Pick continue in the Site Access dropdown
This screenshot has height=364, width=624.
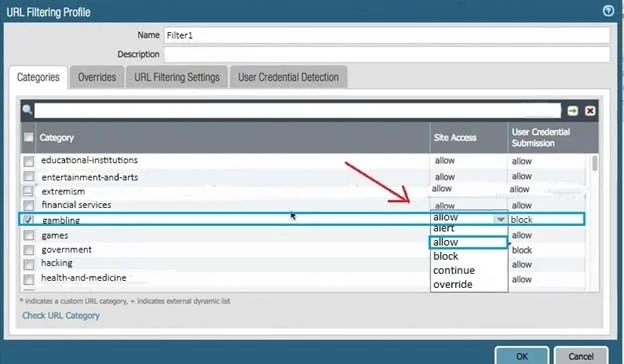point(454,271)
